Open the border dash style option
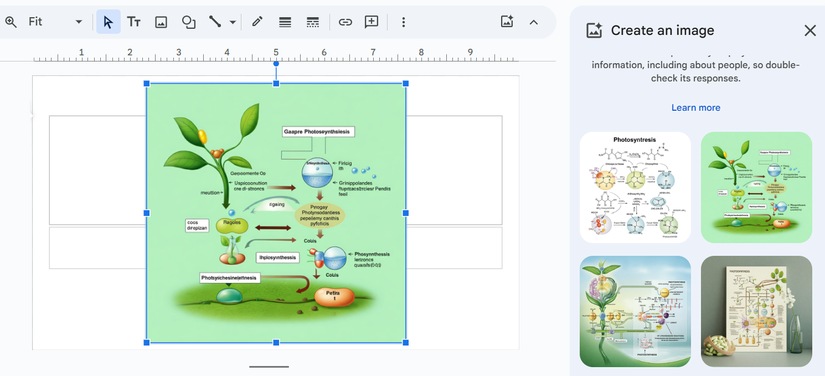 313,22
